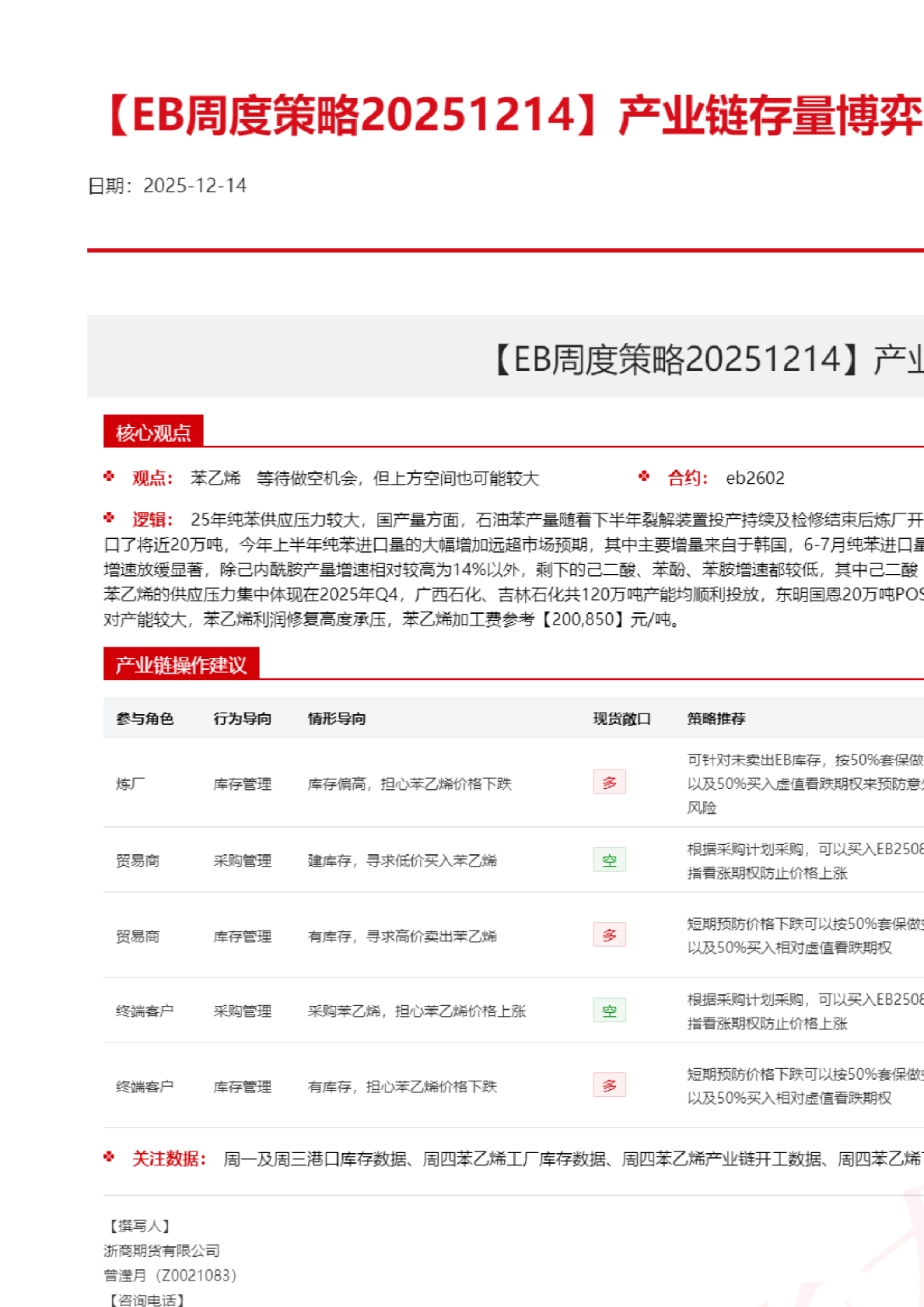Viewport: 924px width, 1307px height.
Task: Click the red 多 badge in 终端客户 库存管理 row
Action: pyautogui.click(x=609, y=1085)
